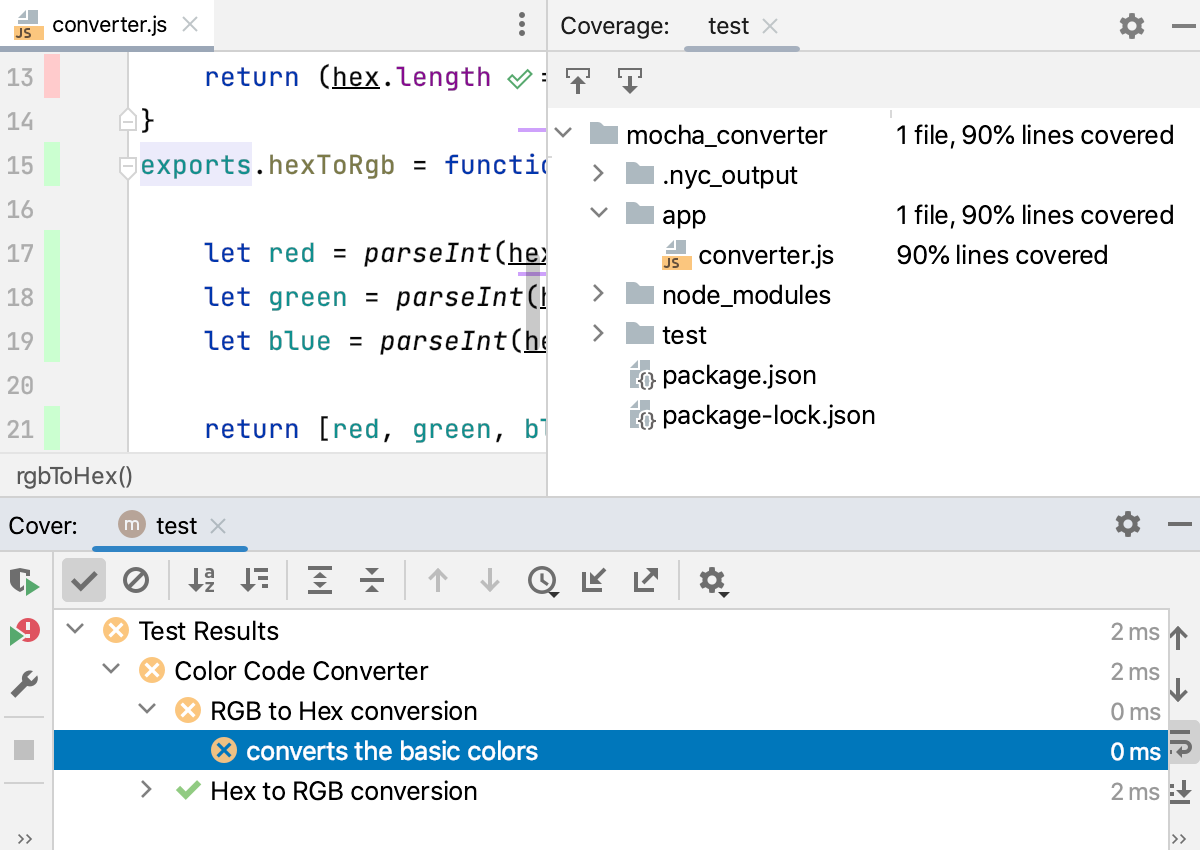Rerun the failed tests
Screen dimensions: 1200x850
click(x=22, y=580)
